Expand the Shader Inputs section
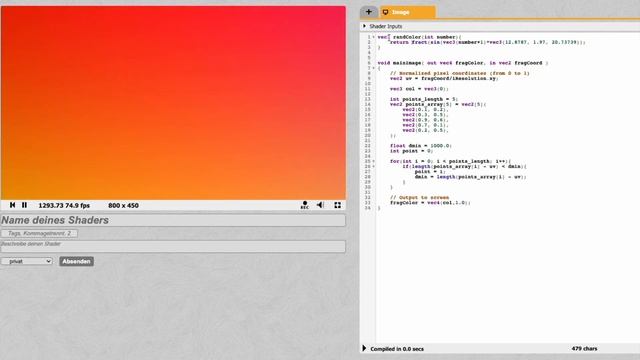Viewport: 640px width, 360px height. tap(364, 26)
